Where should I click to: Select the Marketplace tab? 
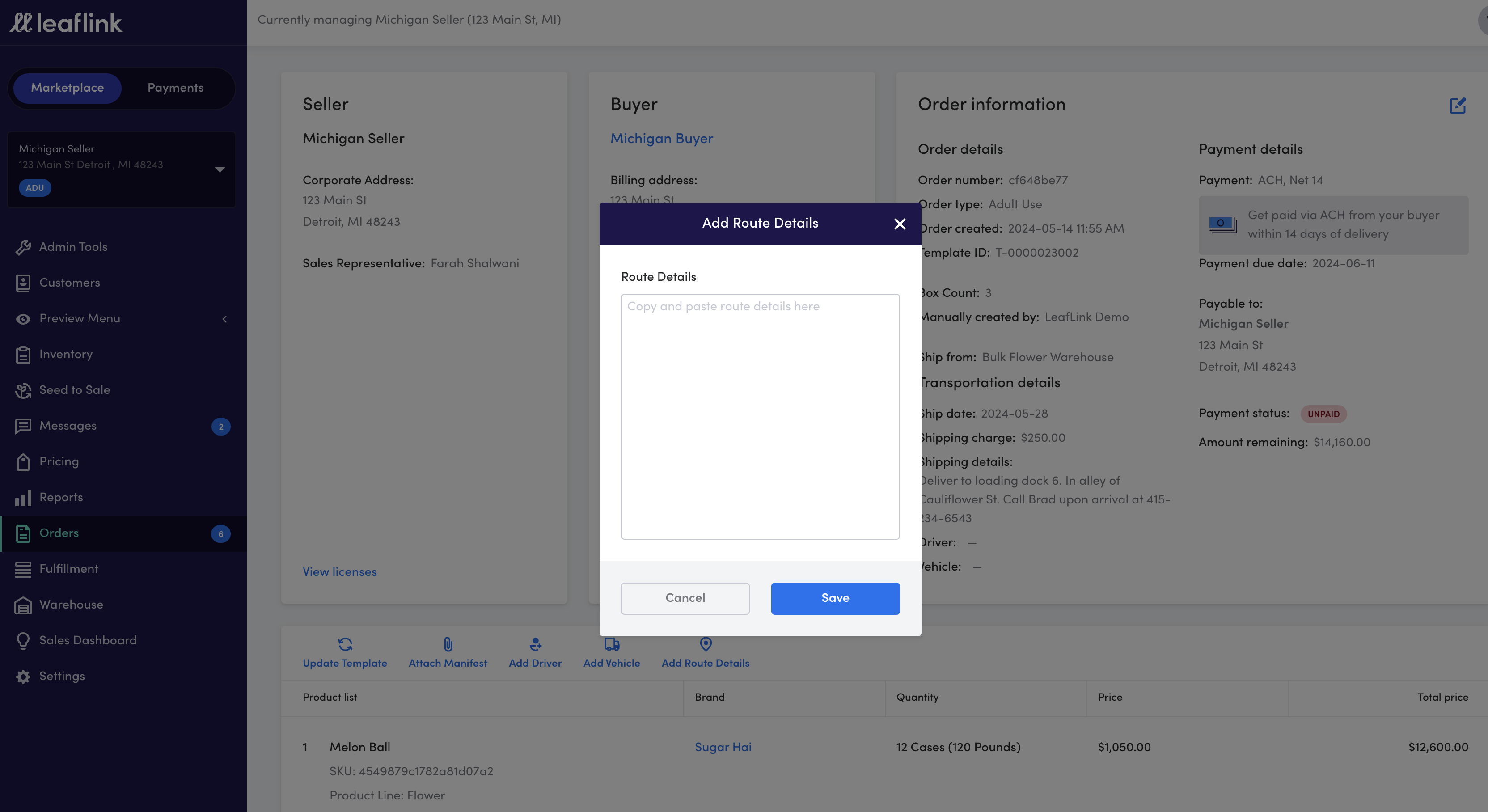(x=67, y=88)
